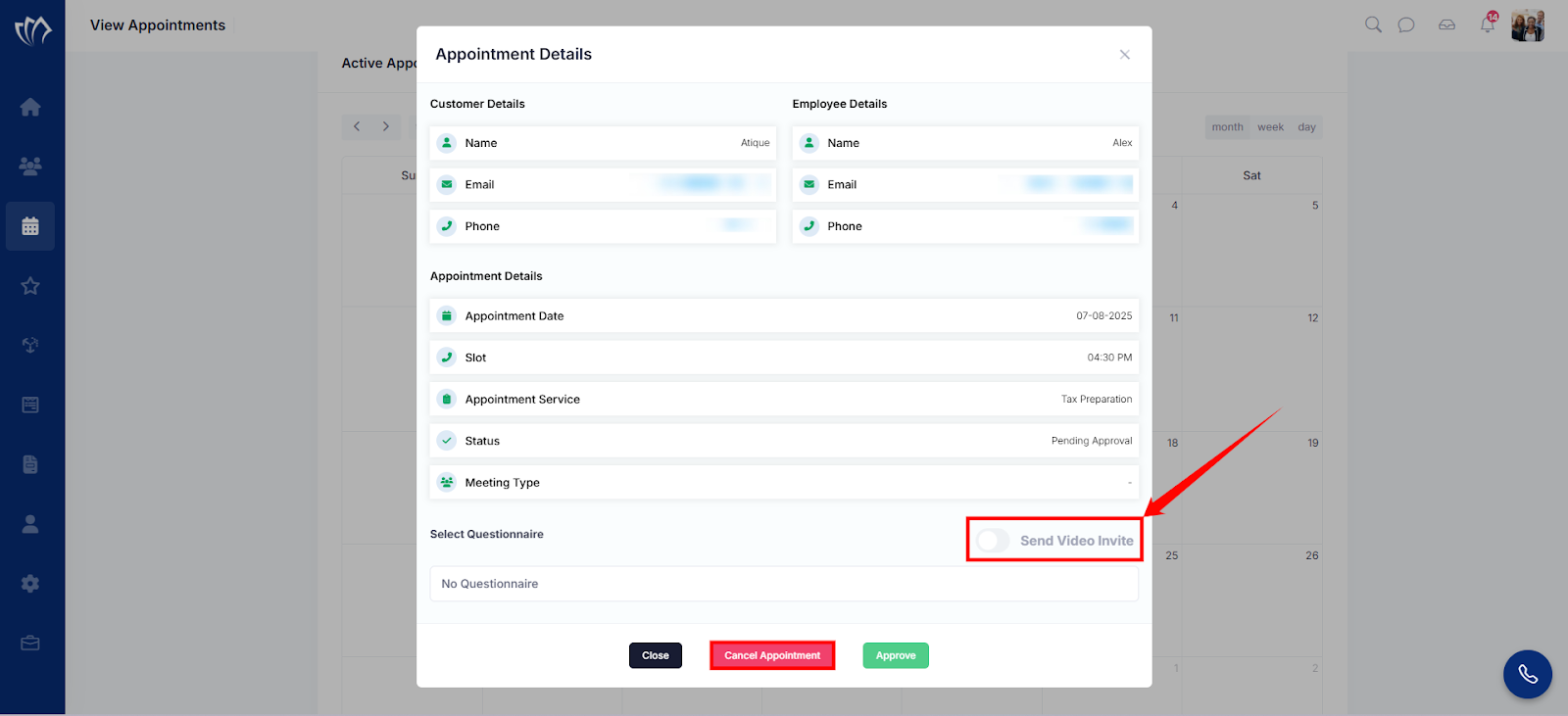This screenshot has width=1568, height=716.
Task: Open the briefcase sidebar icon
Action: point(30,644)
